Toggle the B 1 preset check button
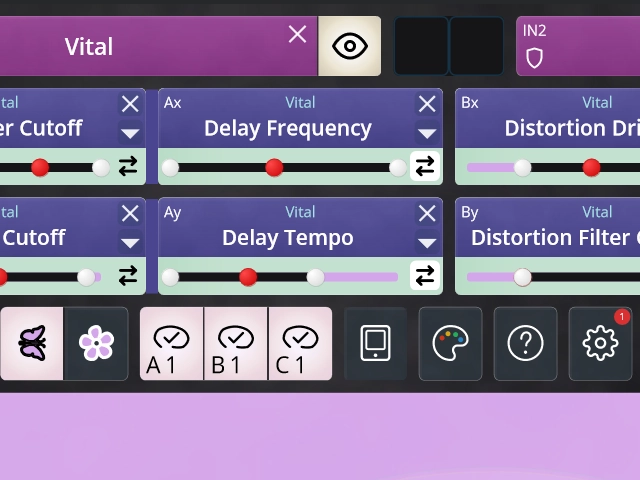Image resolution: width=640 pixels, height=480 pixels. click(236, 343)
